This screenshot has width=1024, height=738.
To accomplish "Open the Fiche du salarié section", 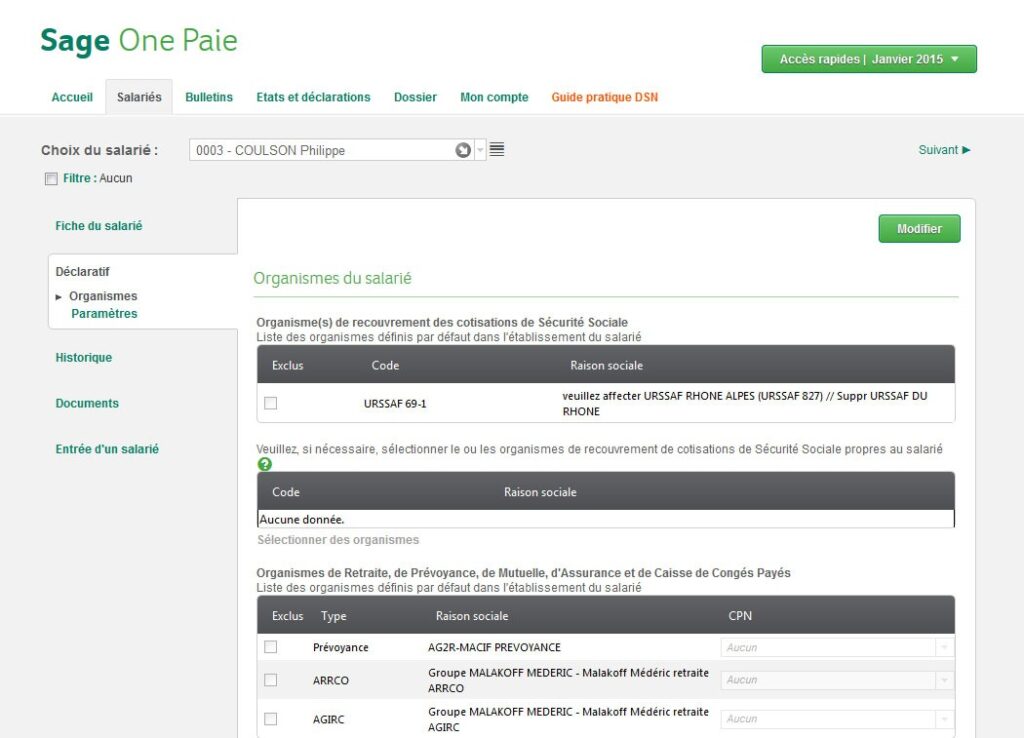I will [x=99, y=226].
